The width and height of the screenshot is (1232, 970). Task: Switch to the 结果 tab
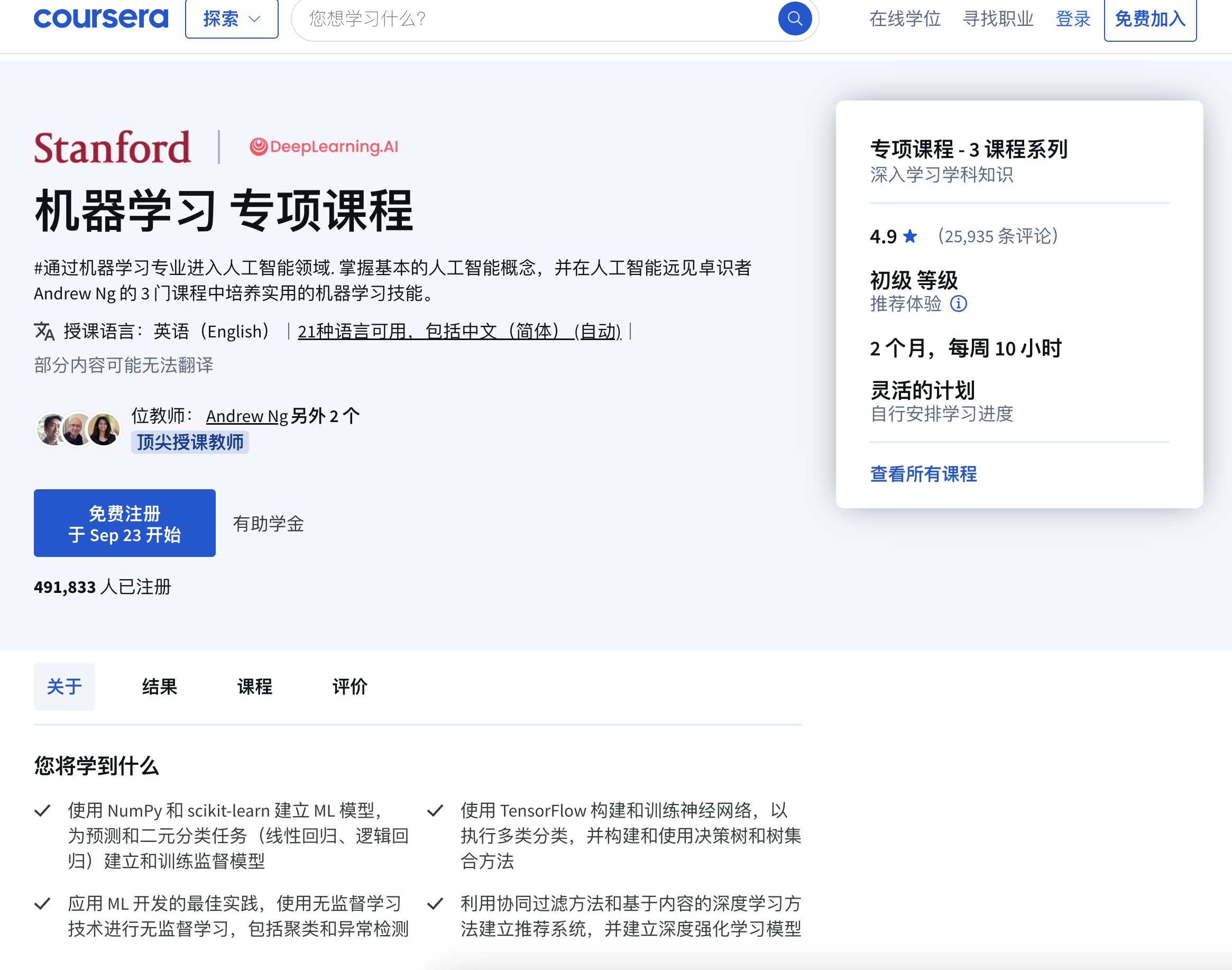pyautogui.click(x=160, y=687)
